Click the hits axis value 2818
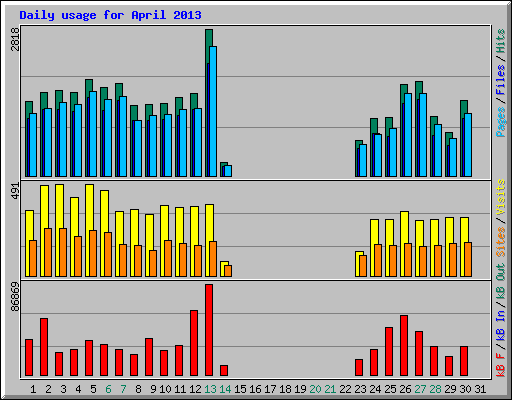The width and height of the screenshot is (512, 400). (x=15, y=39)
